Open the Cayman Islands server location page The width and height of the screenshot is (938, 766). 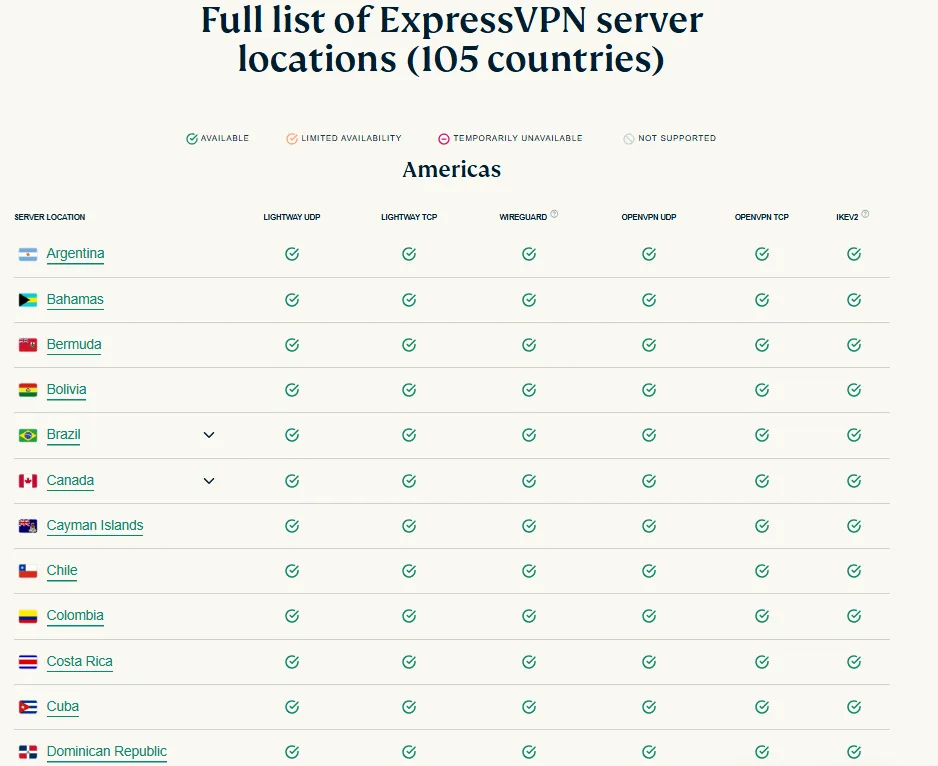[x=94, y=525]
